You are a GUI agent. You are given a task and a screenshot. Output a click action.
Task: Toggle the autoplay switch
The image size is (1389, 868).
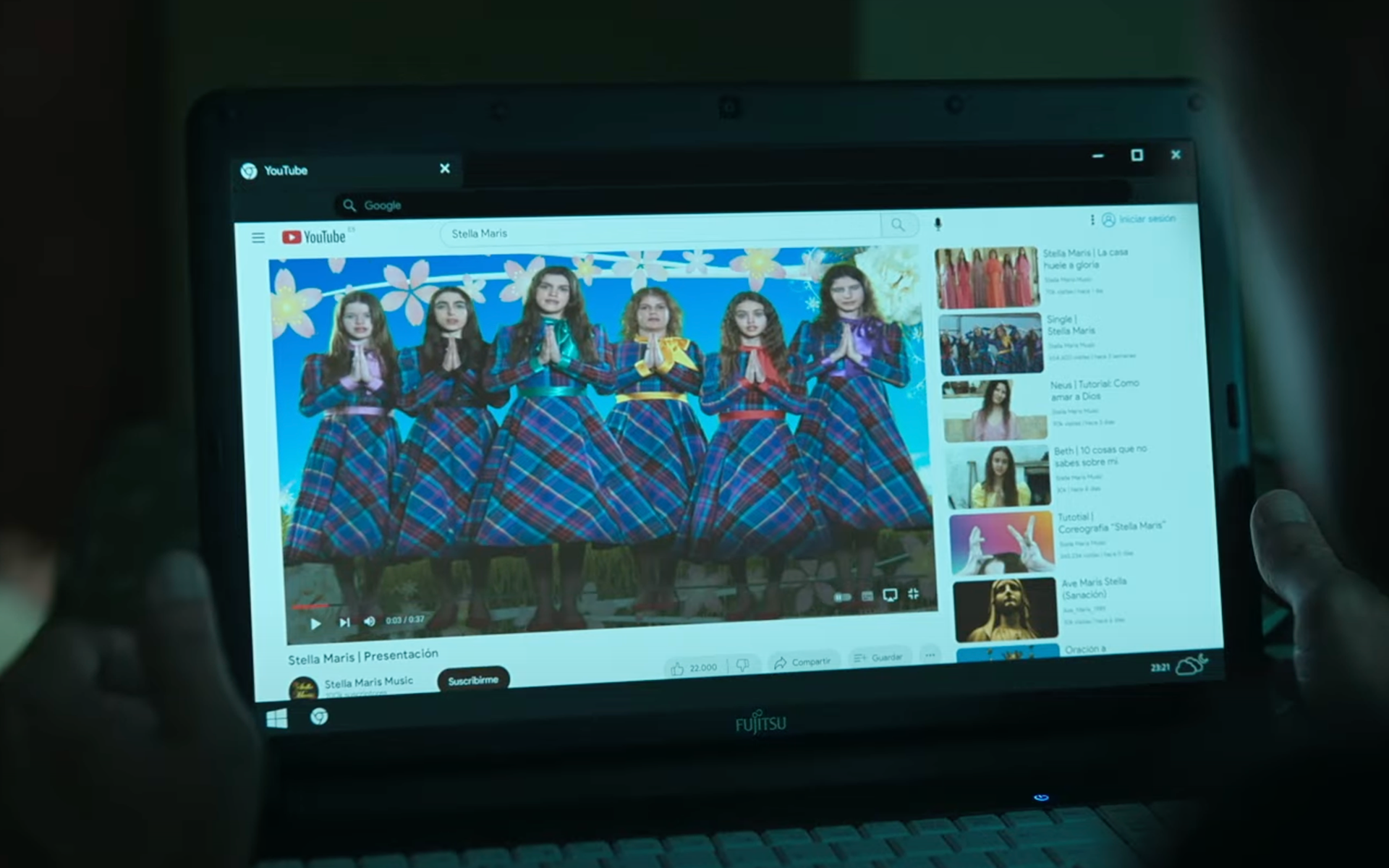coord(843,597)
